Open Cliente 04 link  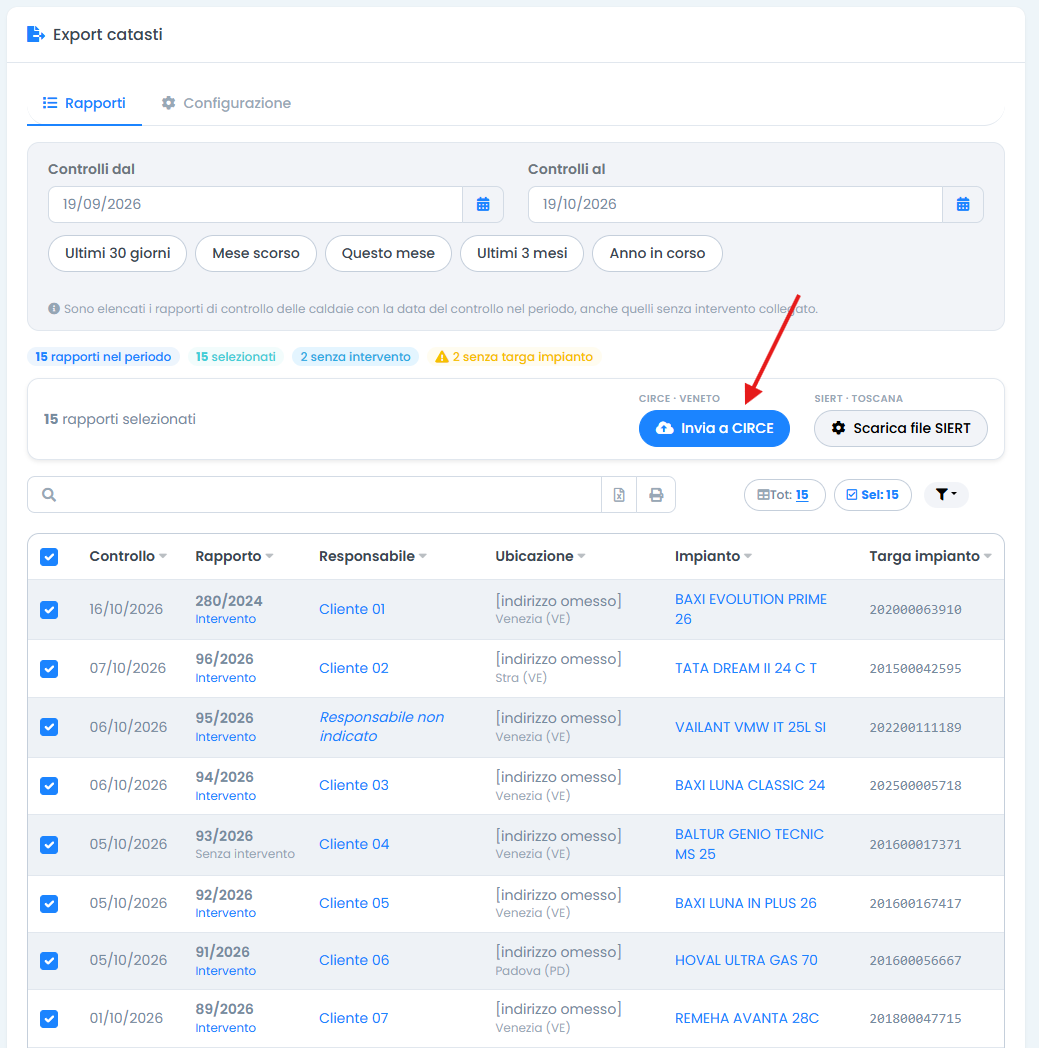click(354, 844)
